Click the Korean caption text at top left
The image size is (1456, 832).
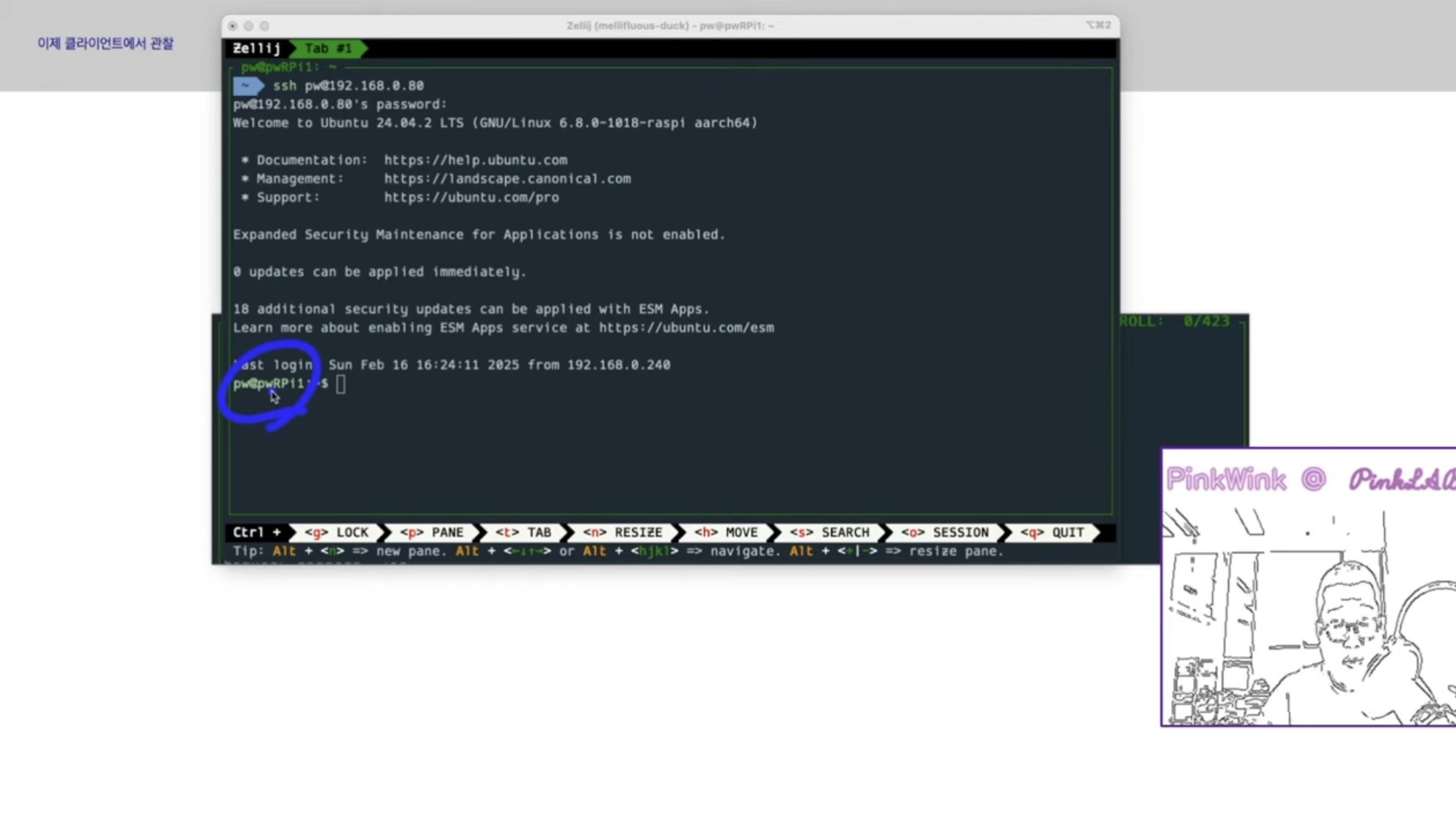105,44
